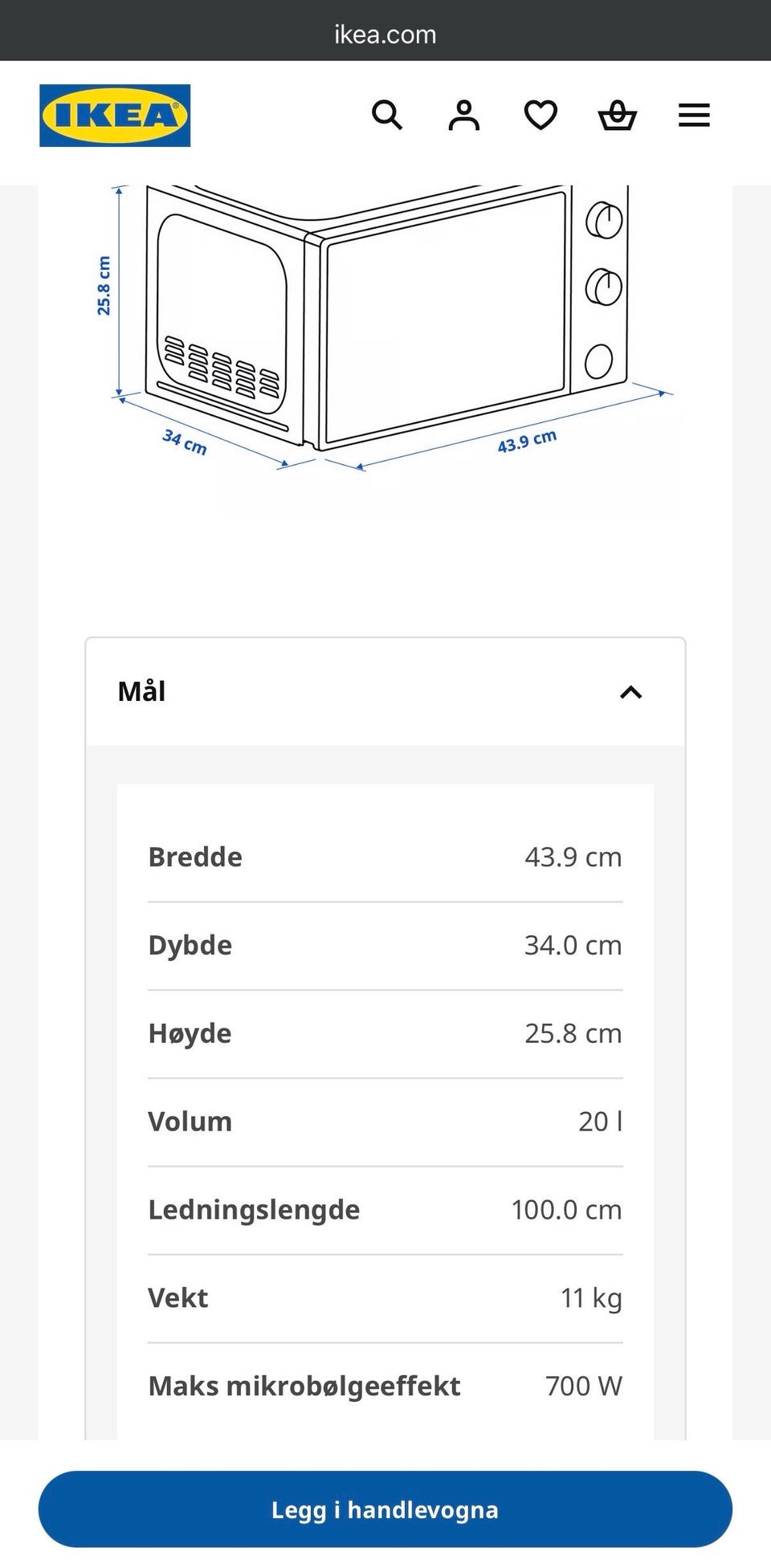This screenshot has width=771, height=1568.
Task: Tap the ikea.com address bar
Action: click(385, 34)
